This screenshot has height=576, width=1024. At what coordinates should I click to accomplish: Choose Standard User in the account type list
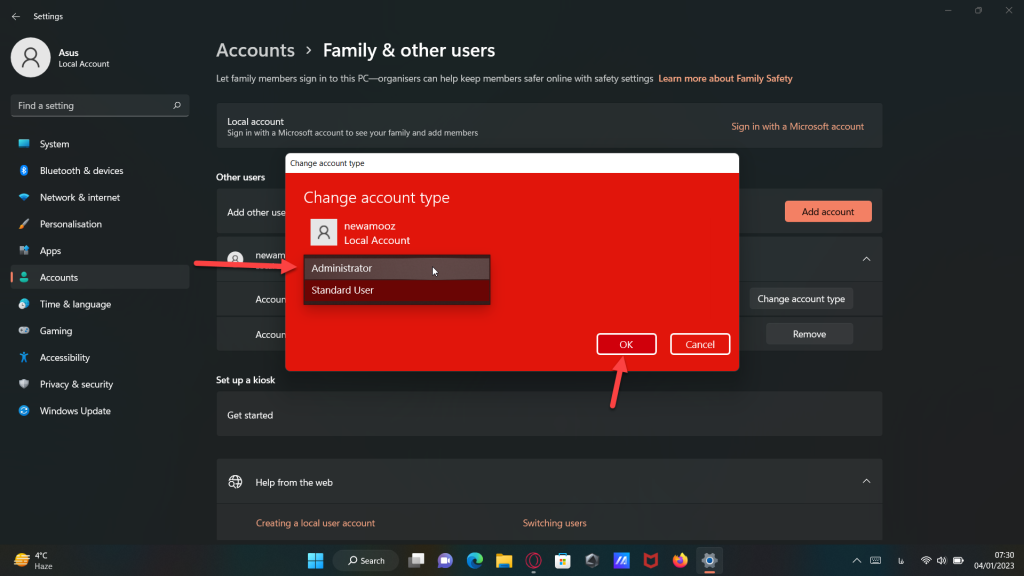396,291
